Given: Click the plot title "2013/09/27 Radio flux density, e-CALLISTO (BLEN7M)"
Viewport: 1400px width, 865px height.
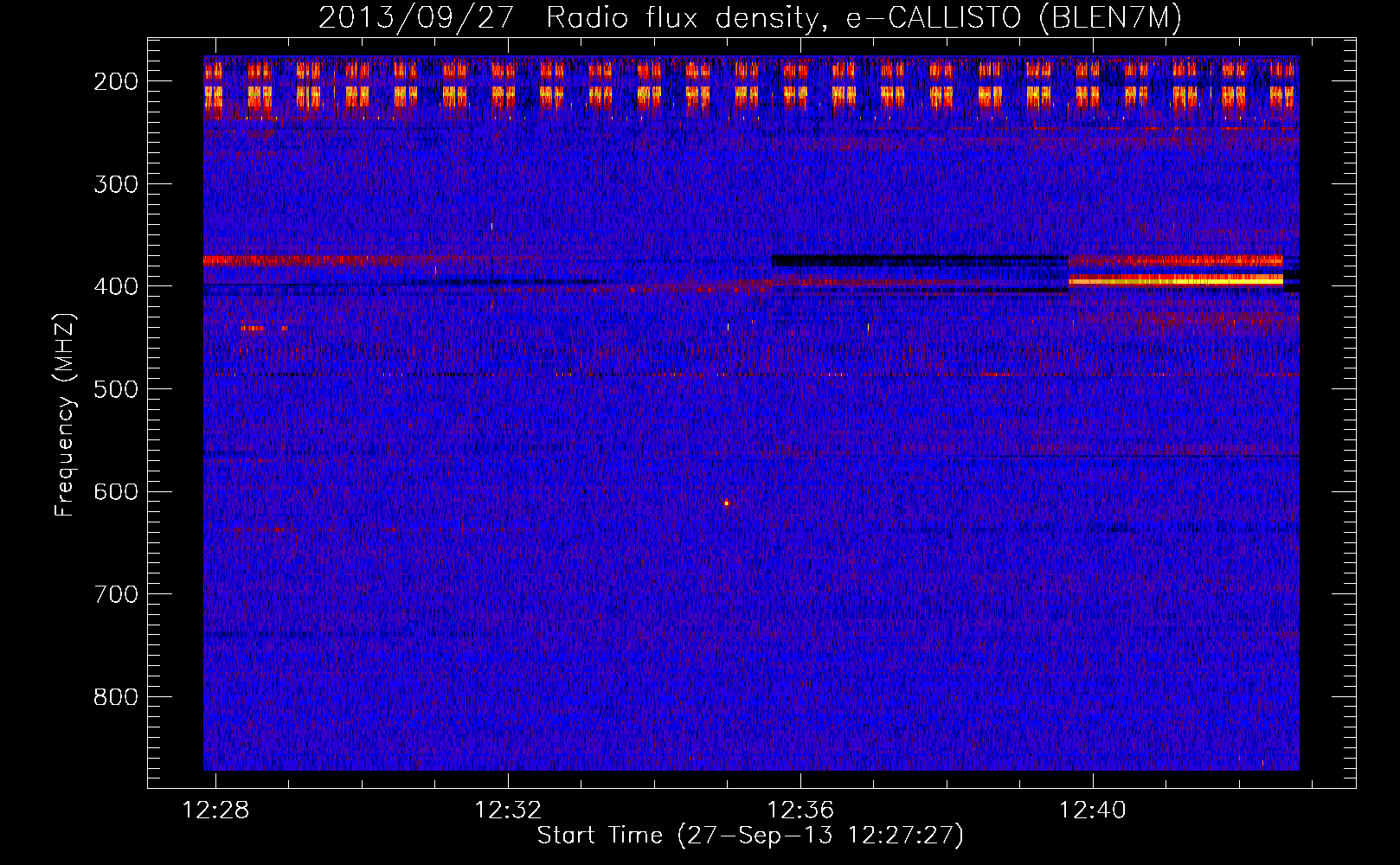Looking at the screenshot, I should pos(749,17).
